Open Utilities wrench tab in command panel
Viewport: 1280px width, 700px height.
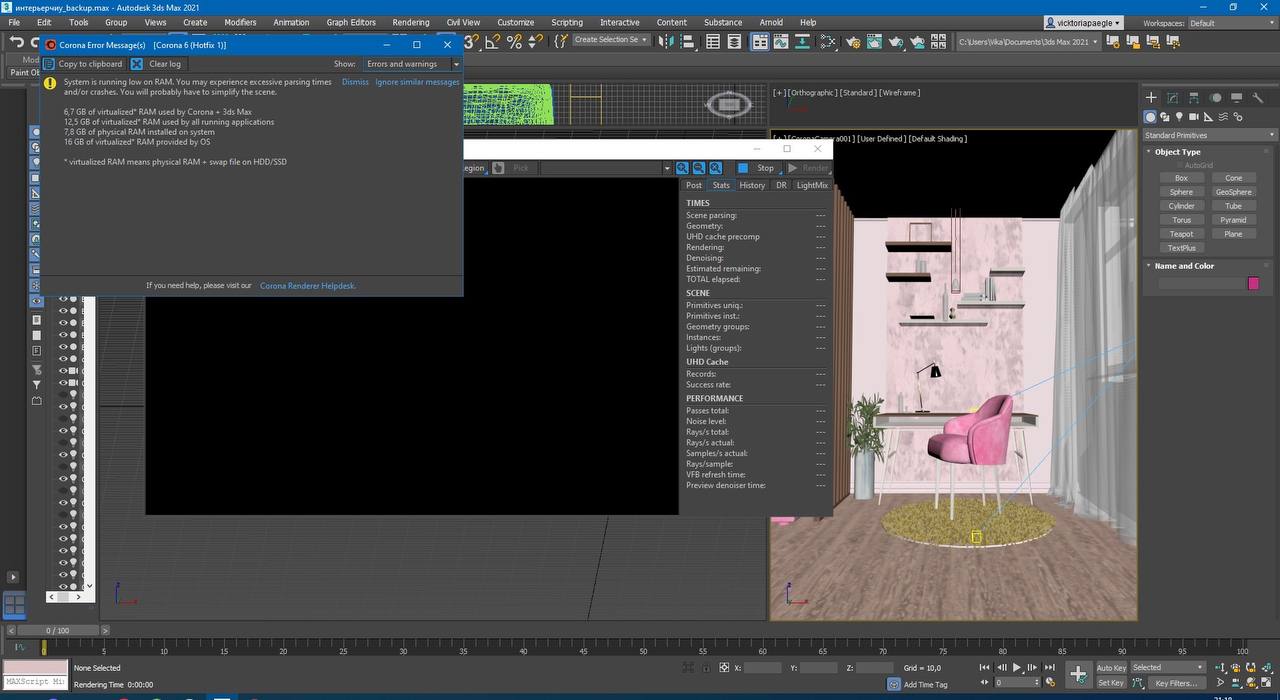point(1258,97)
